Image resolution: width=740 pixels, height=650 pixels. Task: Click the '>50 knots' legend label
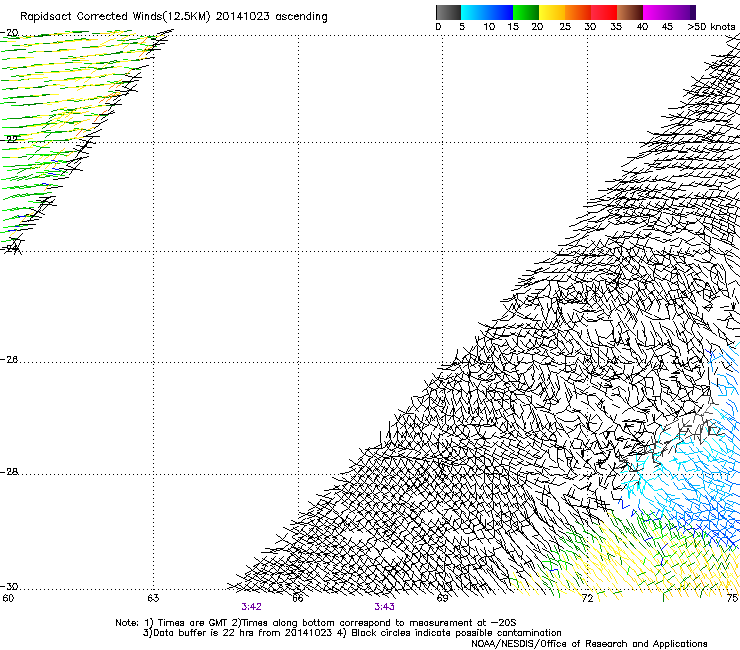point(711,27)
